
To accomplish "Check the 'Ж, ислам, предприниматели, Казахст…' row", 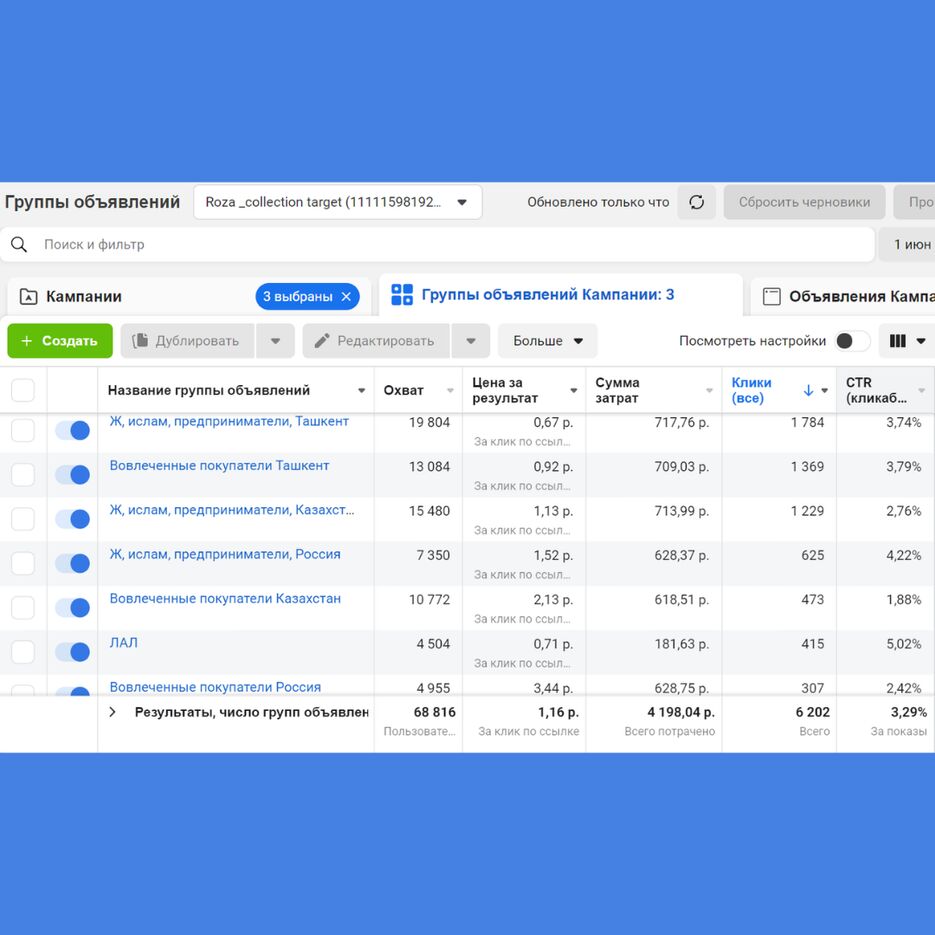I will pyautogui.click(x=23, y=519).
